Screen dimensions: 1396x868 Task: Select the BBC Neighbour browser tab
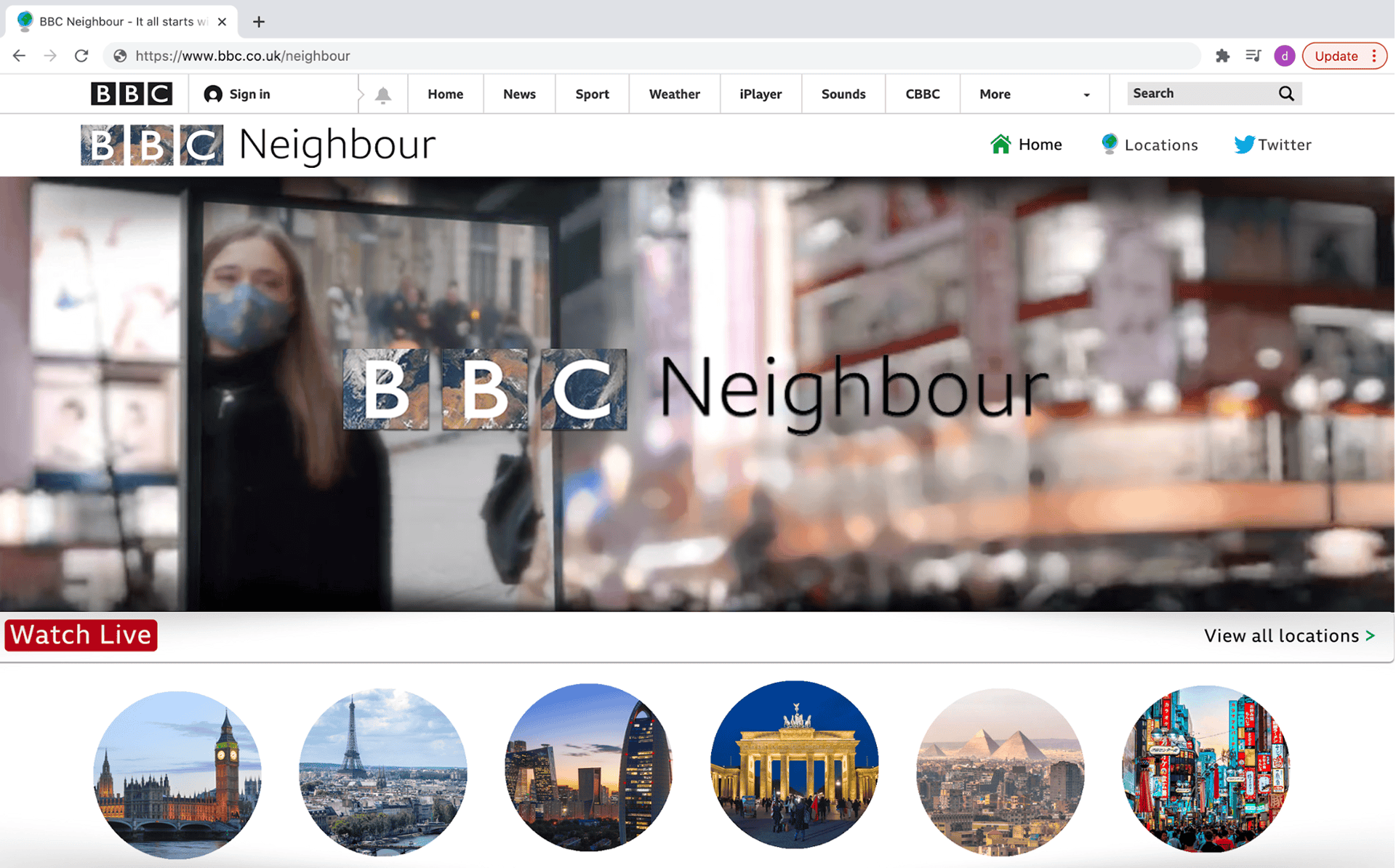[123, 22]
